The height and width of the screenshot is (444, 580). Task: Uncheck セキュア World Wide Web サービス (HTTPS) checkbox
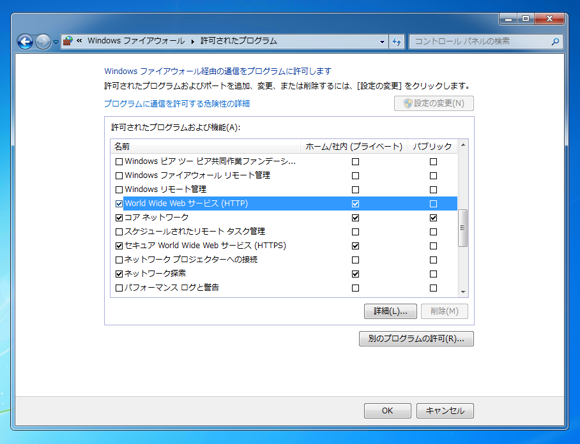(x=119, y=246)
